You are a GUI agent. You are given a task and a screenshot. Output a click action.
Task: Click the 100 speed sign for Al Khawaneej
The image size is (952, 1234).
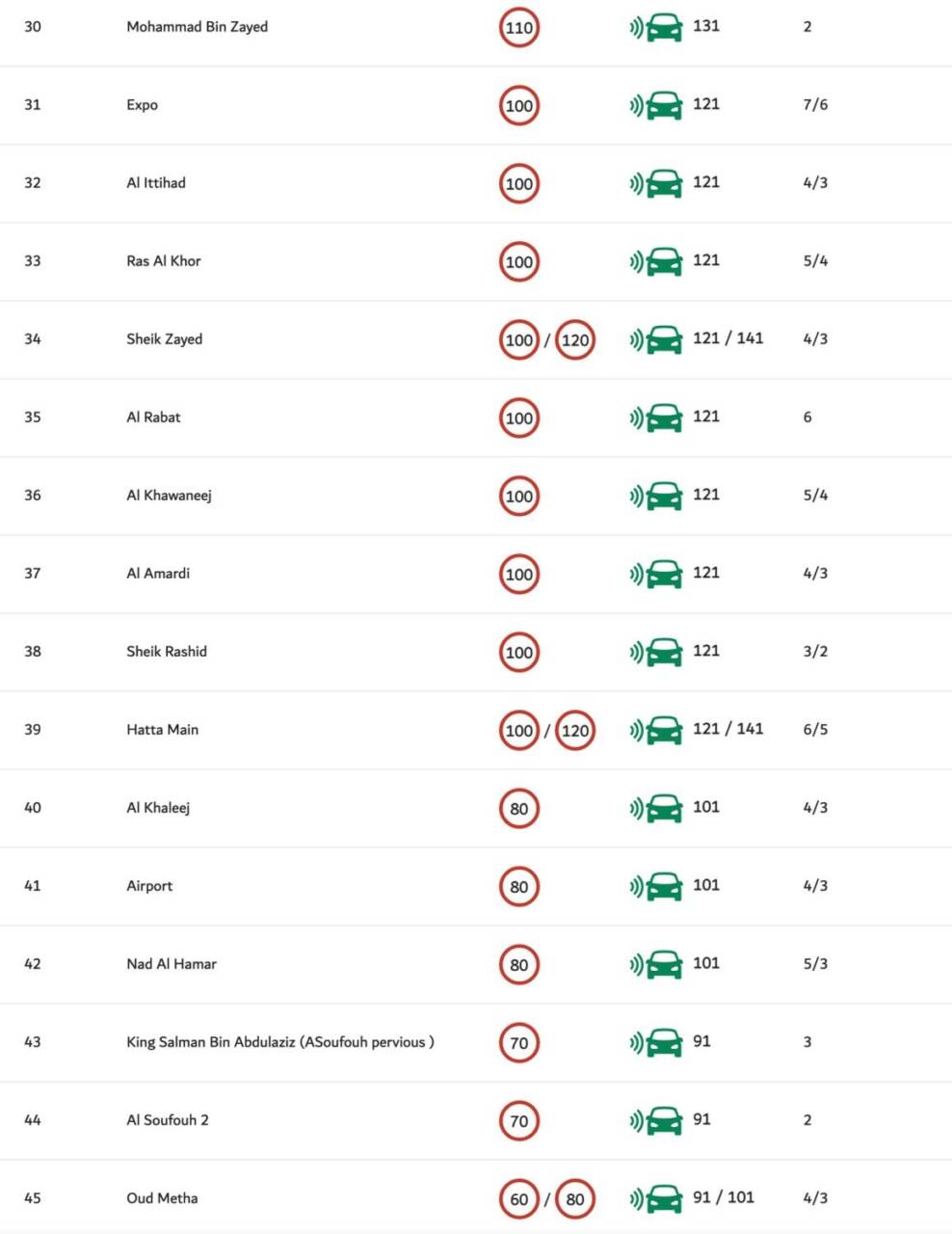pos(519,496)
